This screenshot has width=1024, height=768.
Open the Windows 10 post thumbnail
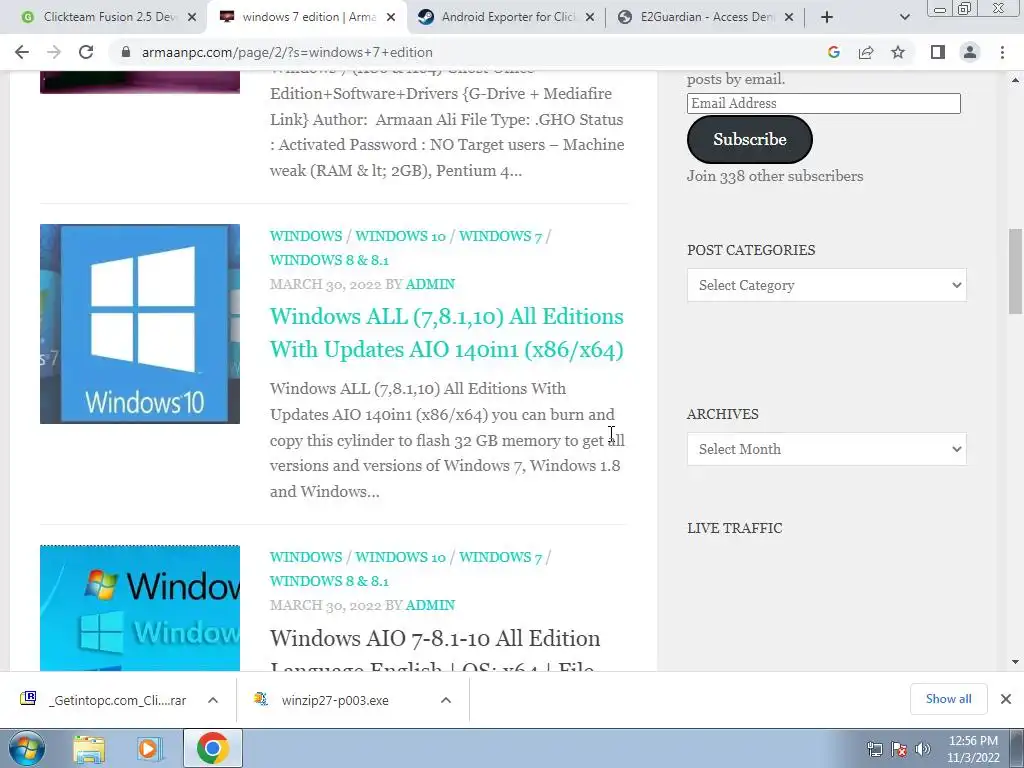(x=140, y=324)
